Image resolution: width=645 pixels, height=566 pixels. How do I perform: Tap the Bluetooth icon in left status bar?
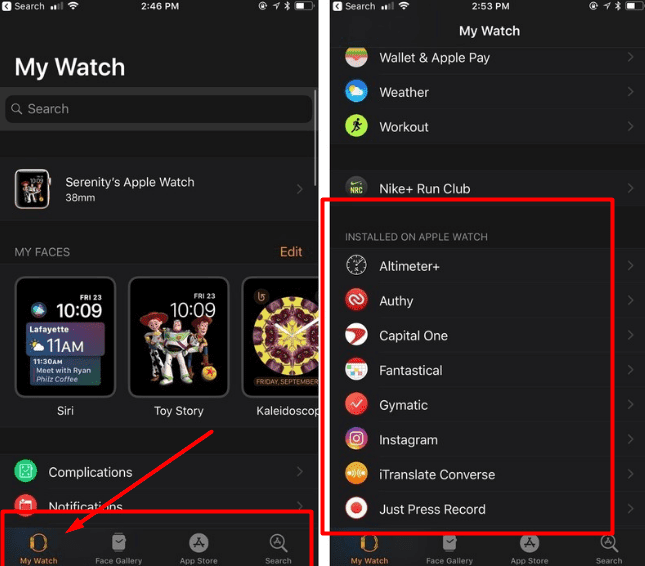pyautogui.click(x=287, y=6)
